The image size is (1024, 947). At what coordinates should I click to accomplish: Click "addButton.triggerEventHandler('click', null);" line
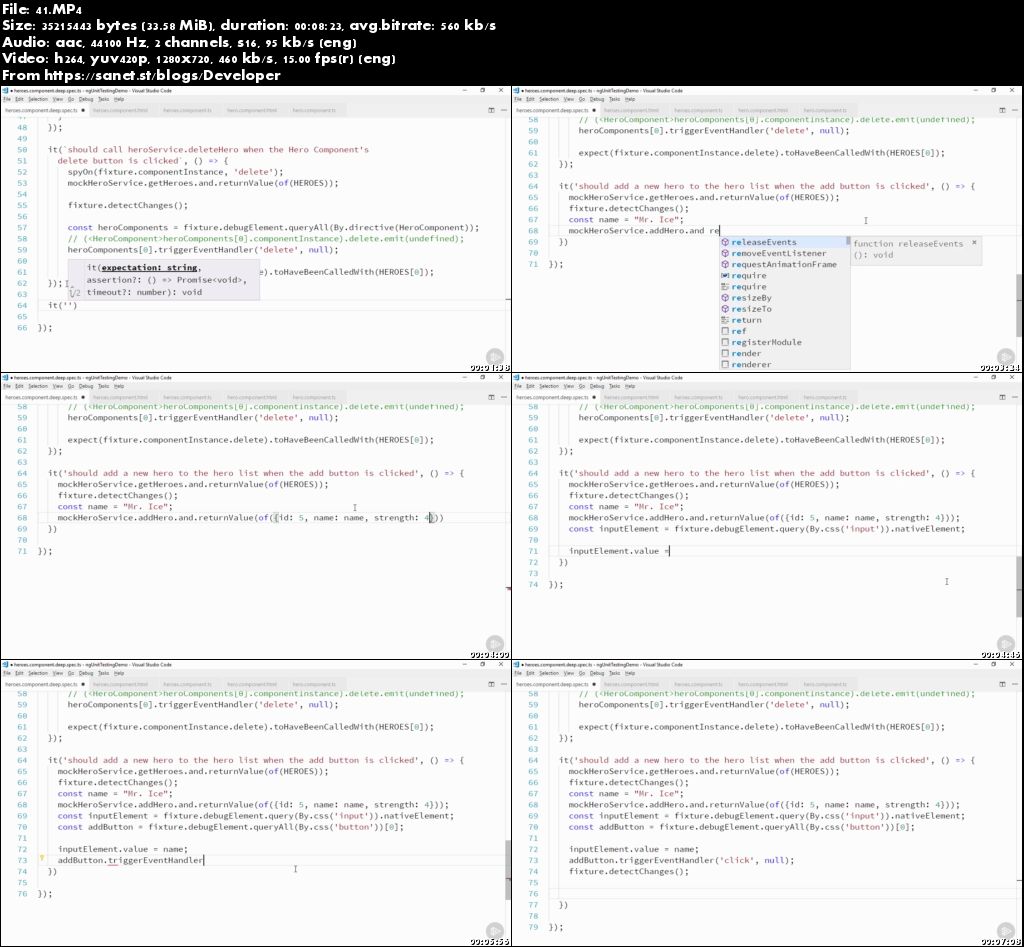tap(681, 860)
